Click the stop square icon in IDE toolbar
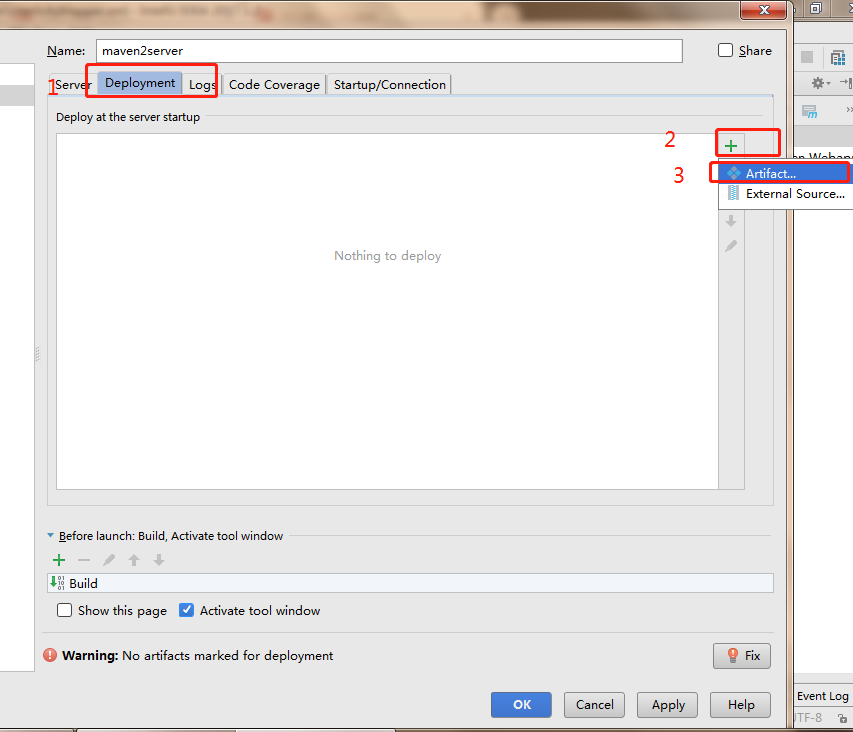853x732 pixels. click(x=807, y=57)
